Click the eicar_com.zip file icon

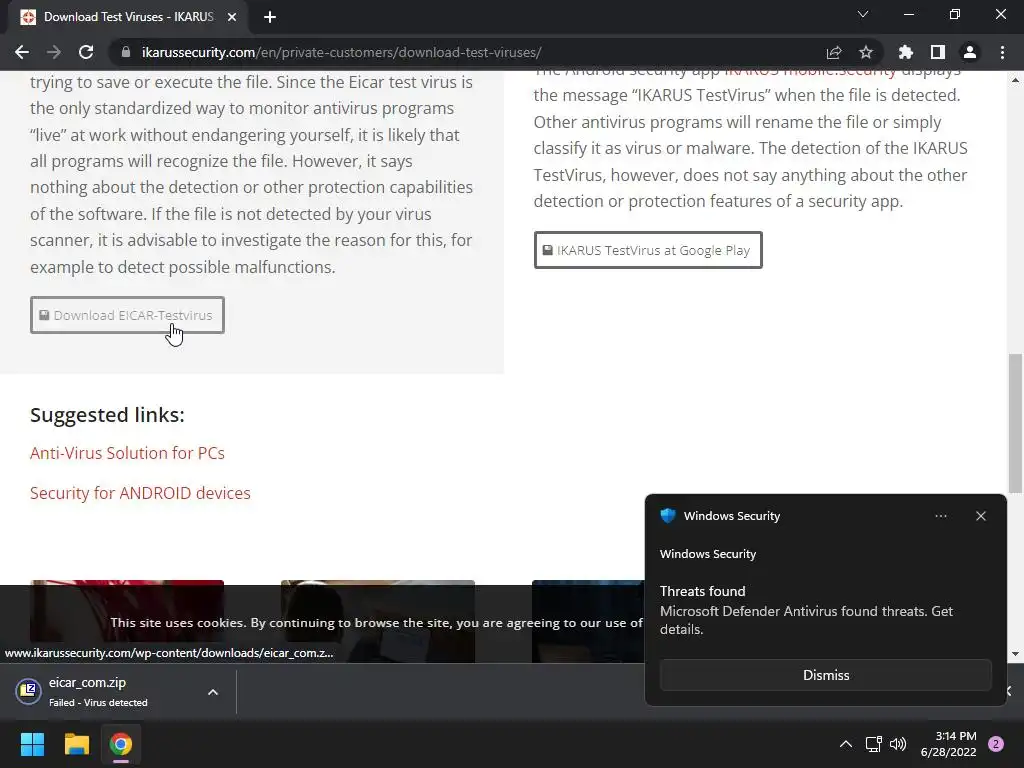coord(29,691)
